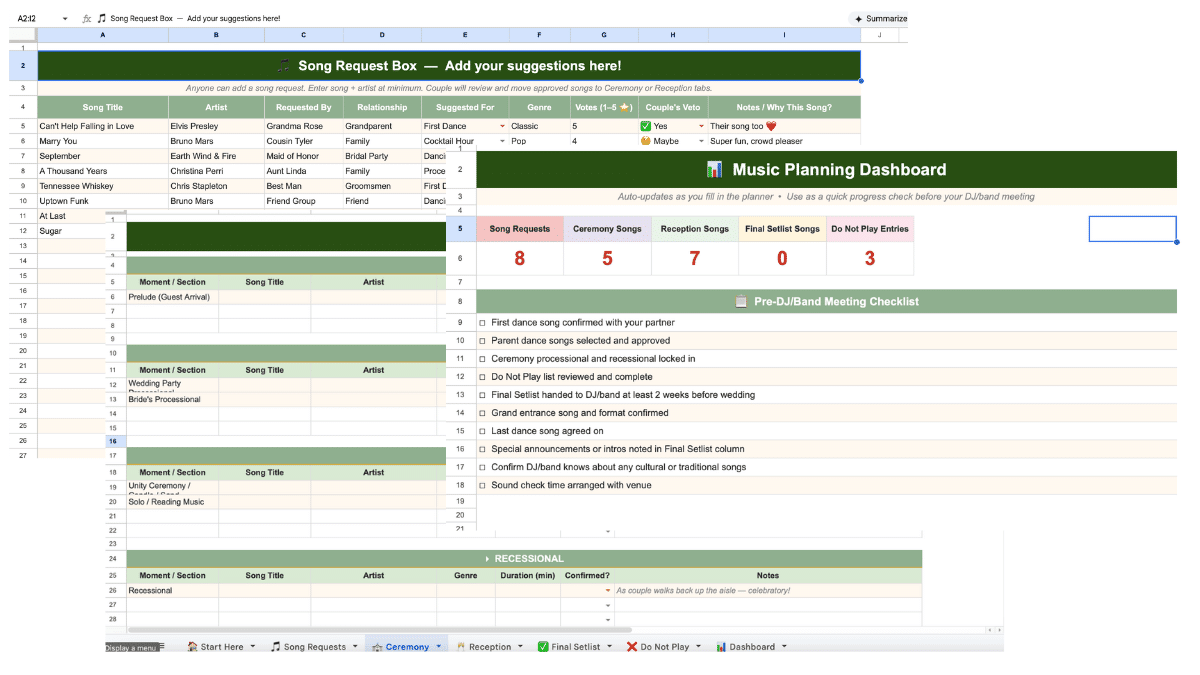Image resolution: width=1200 pixels, height=675 pixels.
Task: Switch to the Reception sheet tab
Action: click(x=490, y=647)
